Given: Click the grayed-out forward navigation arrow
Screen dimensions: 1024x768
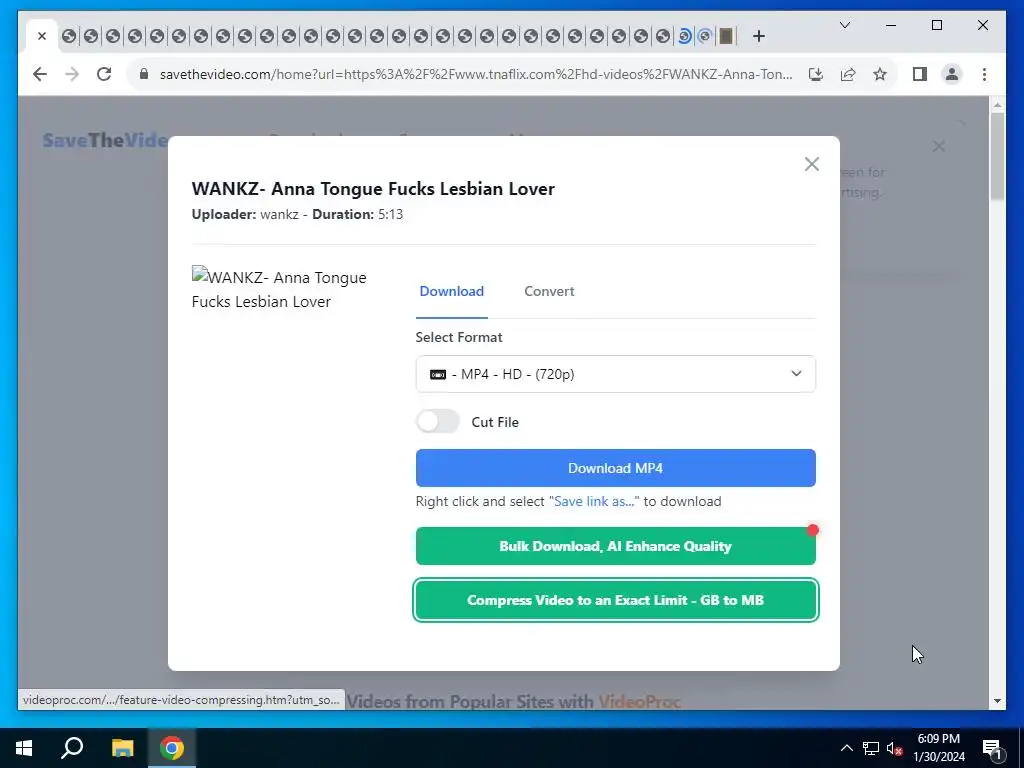Looking at the screenshot, I should (x=72, y=74).
